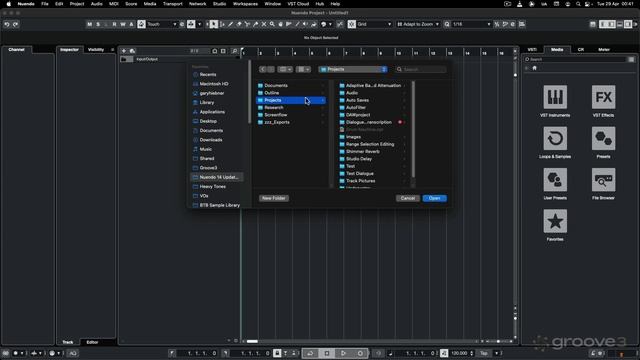Viewport: 640px width, 360px height.
Task: Switch to the Editor tab at bottom
Action: coord(92,342)
